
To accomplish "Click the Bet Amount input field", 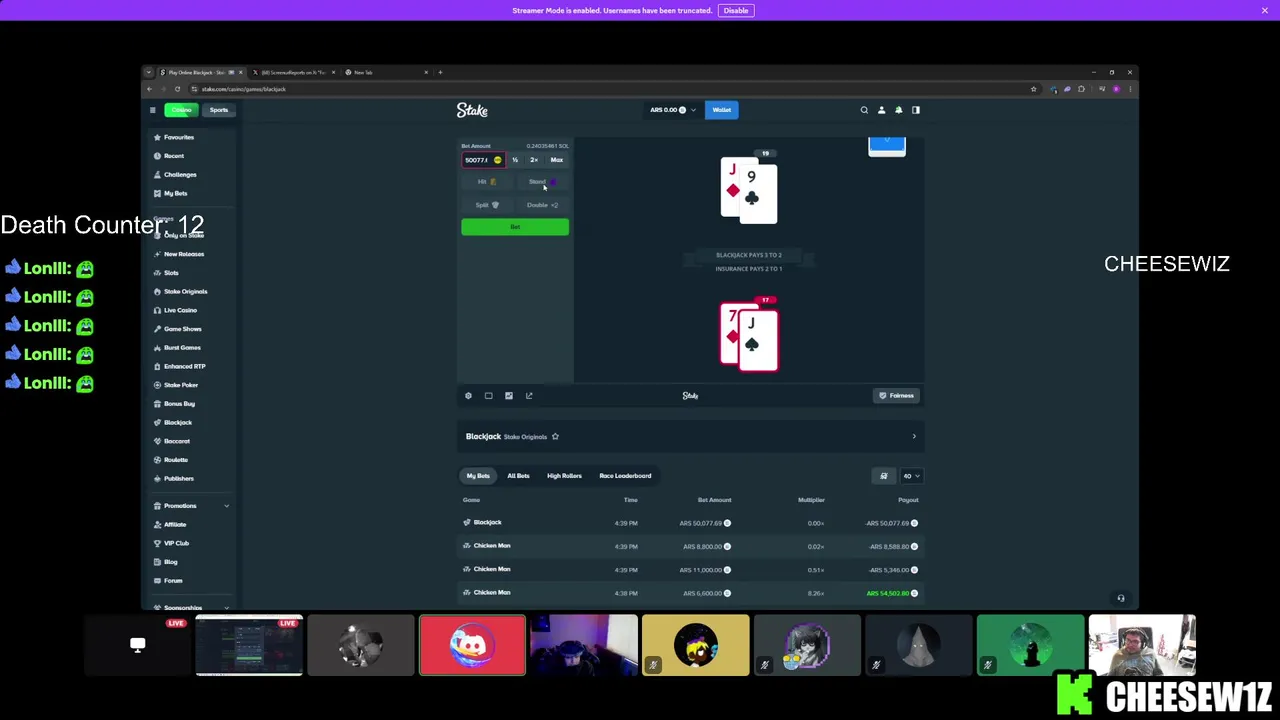I will click(483, 160).
